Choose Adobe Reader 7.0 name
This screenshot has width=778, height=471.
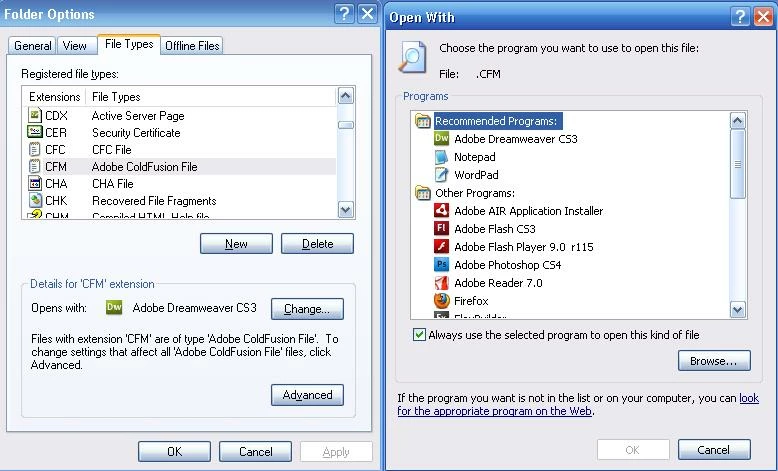[498, 282]
